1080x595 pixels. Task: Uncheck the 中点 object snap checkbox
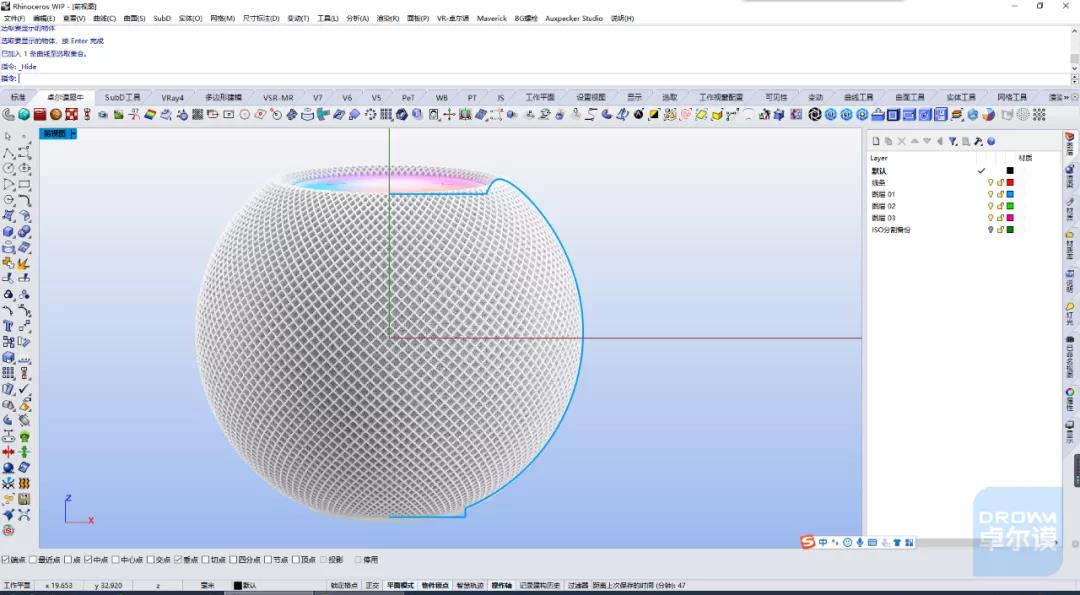point(88,560)
